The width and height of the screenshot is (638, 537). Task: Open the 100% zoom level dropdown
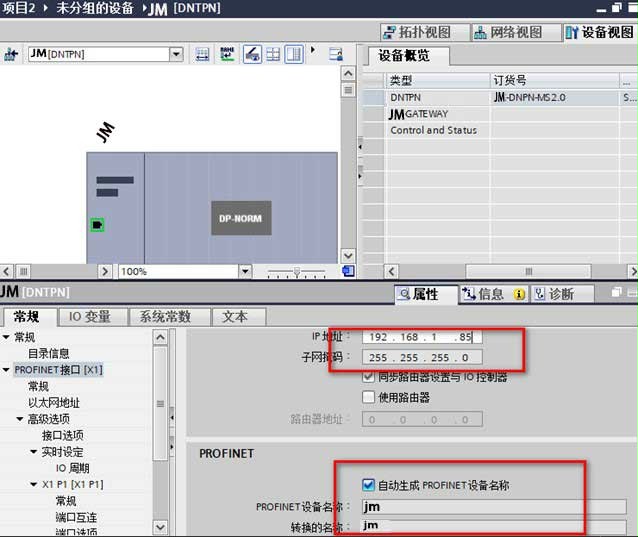245,271
